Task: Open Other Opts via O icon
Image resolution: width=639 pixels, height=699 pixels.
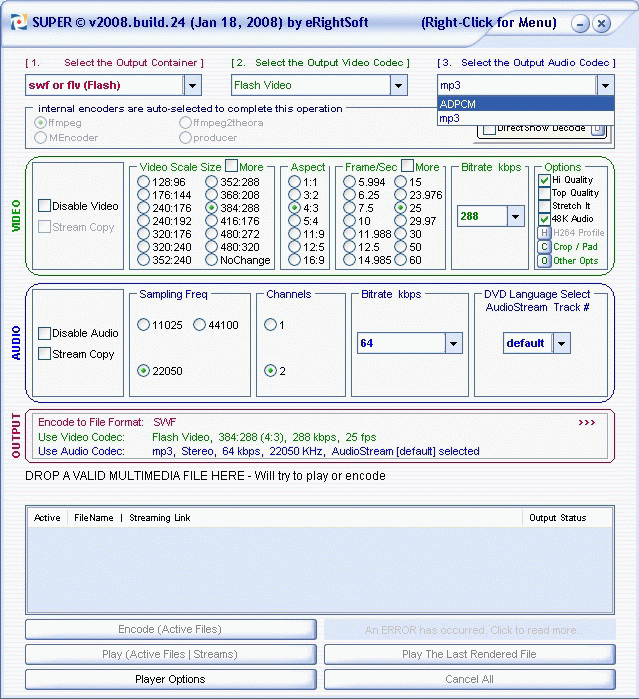Action: coord(544,260)
